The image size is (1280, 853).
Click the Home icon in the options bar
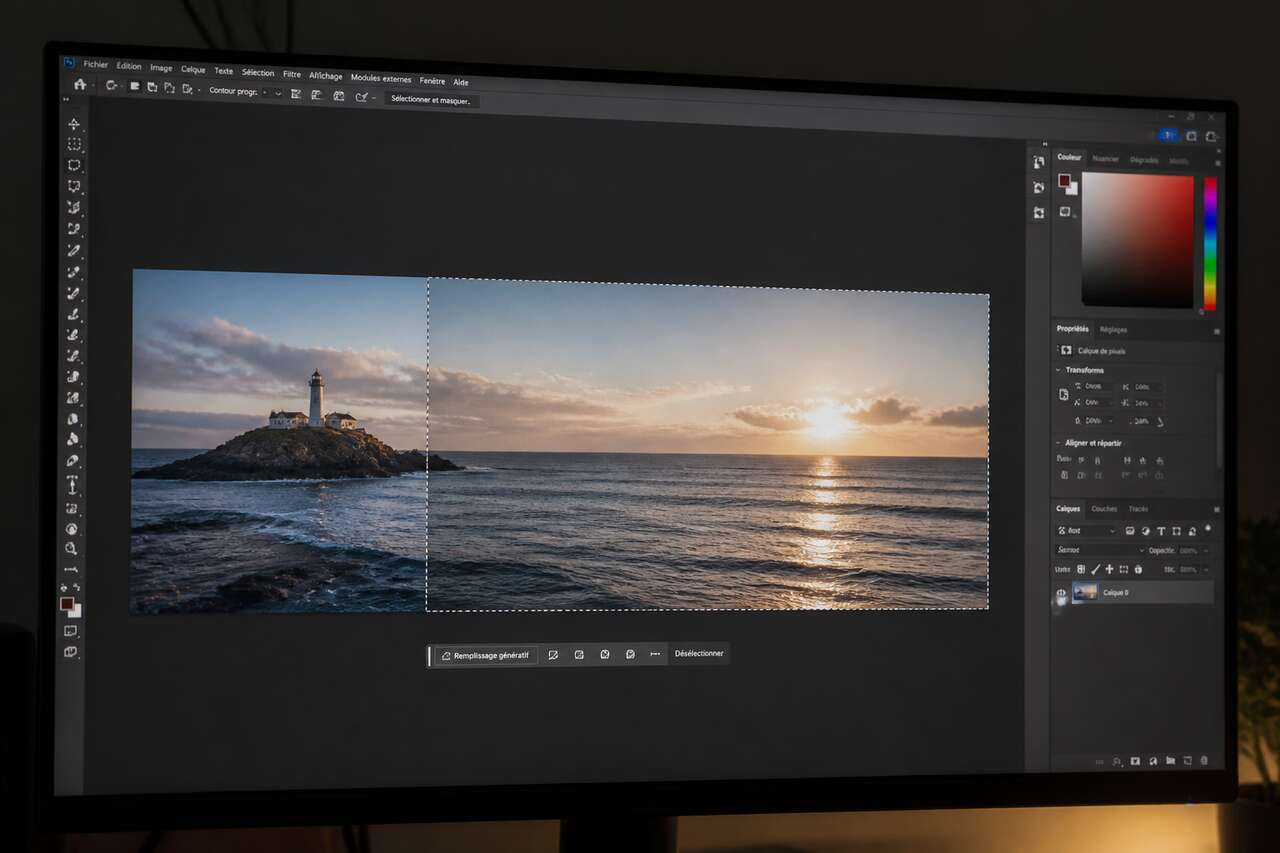click(x=80, y=85)
